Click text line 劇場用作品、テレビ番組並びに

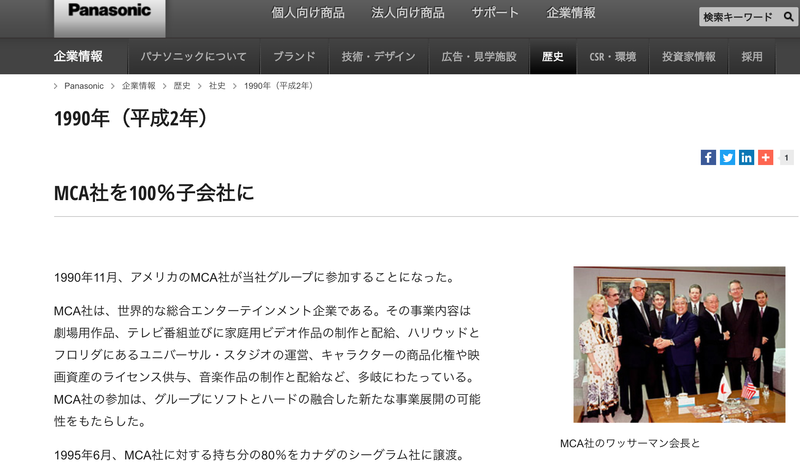(x=267, y=333)
